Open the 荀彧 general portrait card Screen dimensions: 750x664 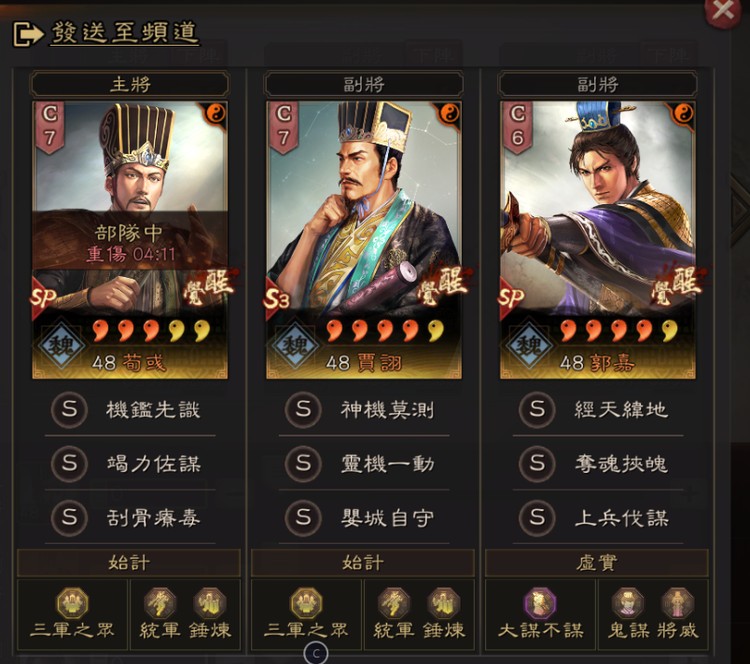pos(130,240)
